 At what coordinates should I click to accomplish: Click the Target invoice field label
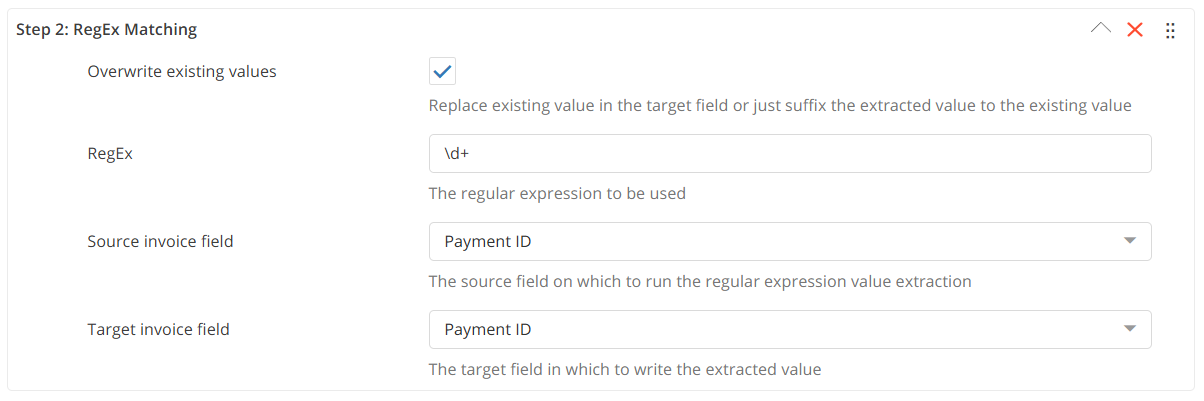pyautogui.click(x=158, y=329)
